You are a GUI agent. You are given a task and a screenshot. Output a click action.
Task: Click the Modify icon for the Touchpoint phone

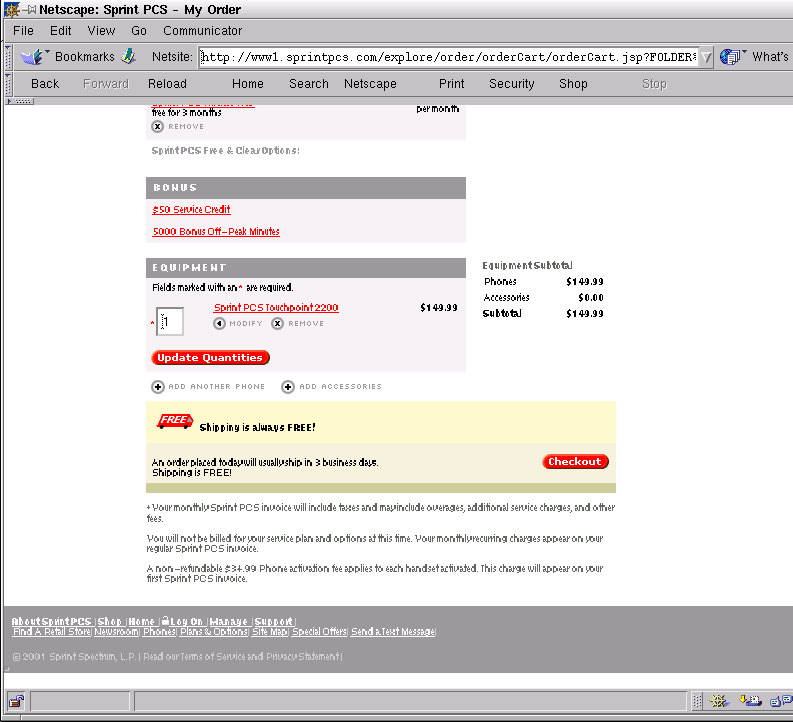219,324
